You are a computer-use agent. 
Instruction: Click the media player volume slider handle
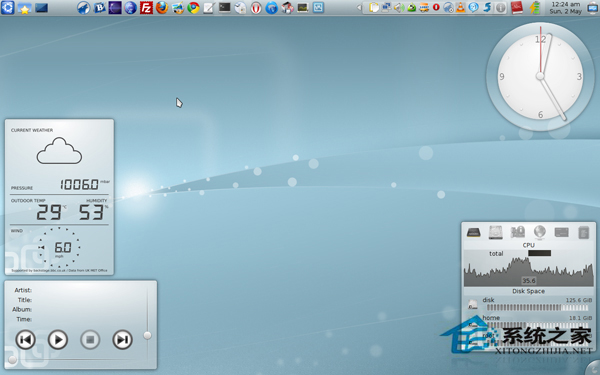pyautogui.click(x=147, y=335)
